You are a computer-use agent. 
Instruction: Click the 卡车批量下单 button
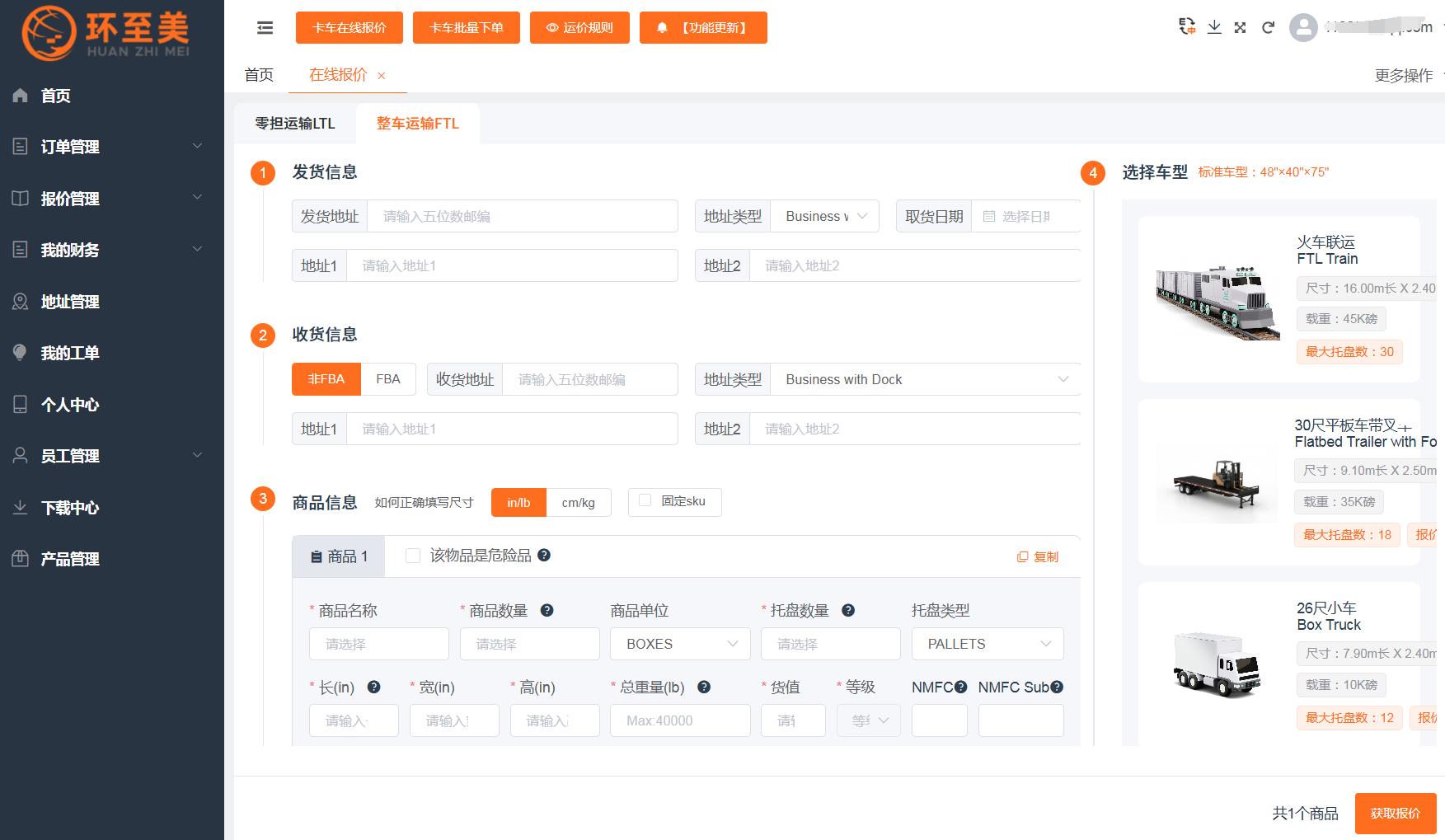[x=467, y=27]
